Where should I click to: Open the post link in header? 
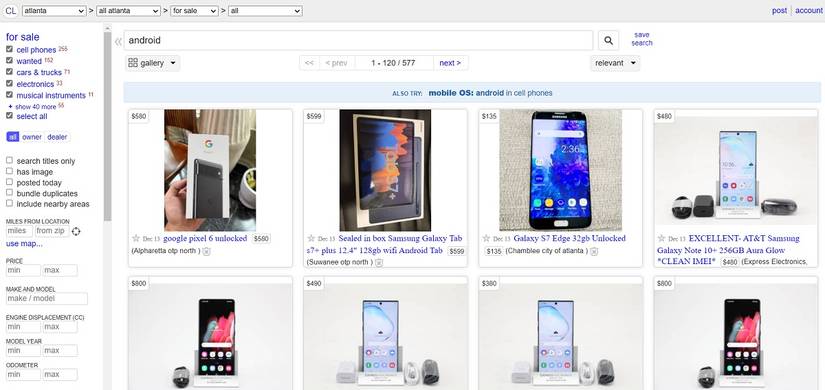pos(779,11)
